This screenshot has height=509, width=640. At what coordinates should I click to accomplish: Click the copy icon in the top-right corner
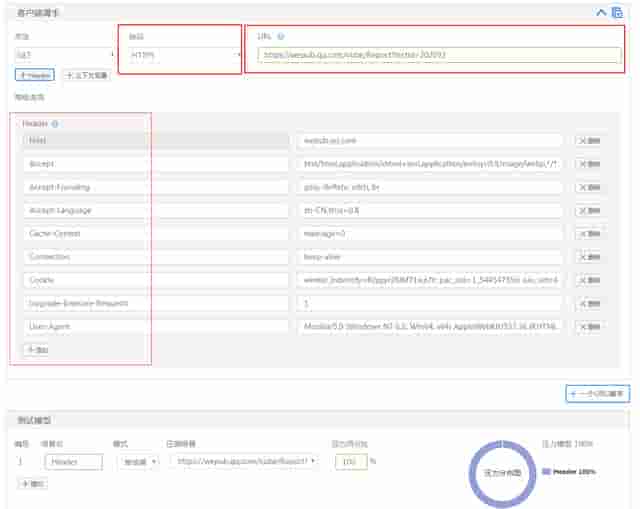pyautogui.click(x=617, y=12)
